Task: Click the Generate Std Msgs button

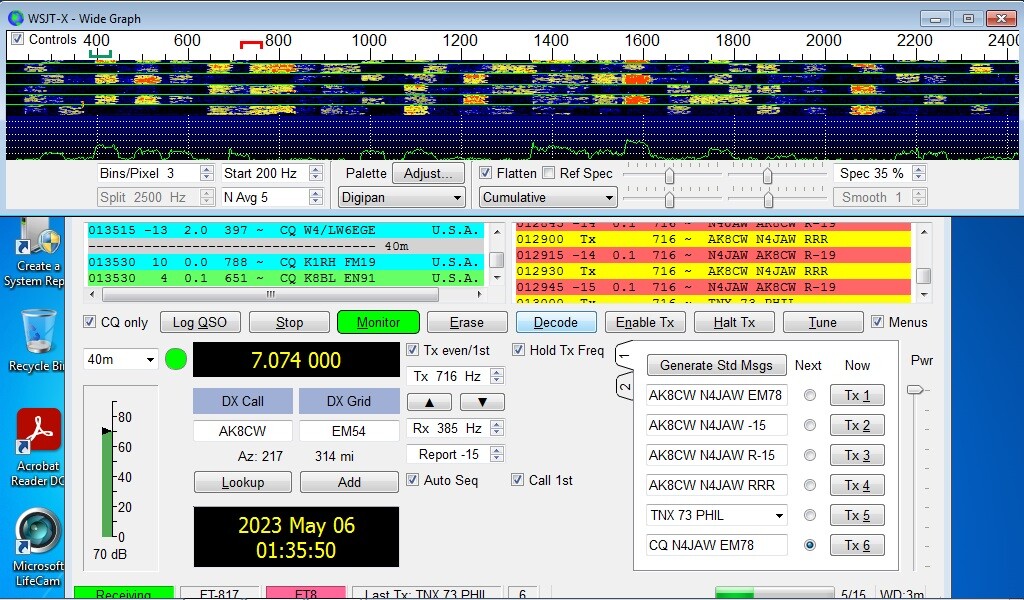Action: (716, 365)
